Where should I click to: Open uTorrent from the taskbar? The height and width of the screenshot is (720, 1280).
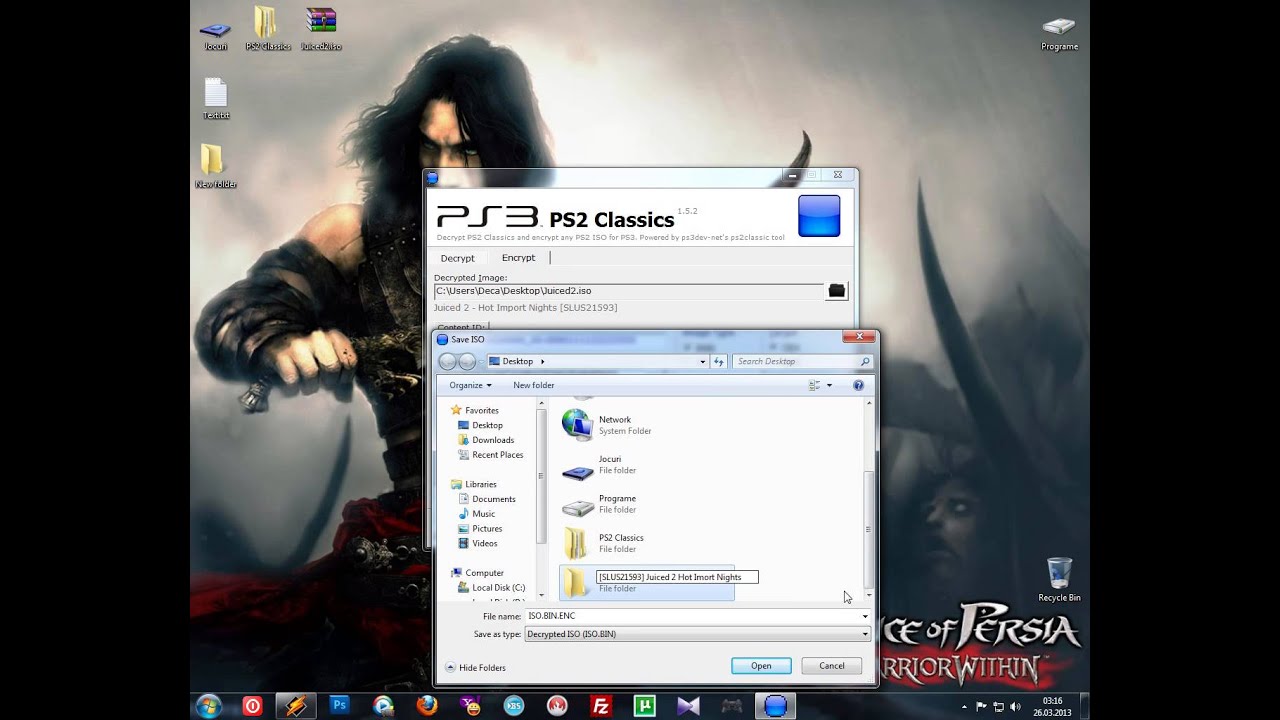point(645,705)
